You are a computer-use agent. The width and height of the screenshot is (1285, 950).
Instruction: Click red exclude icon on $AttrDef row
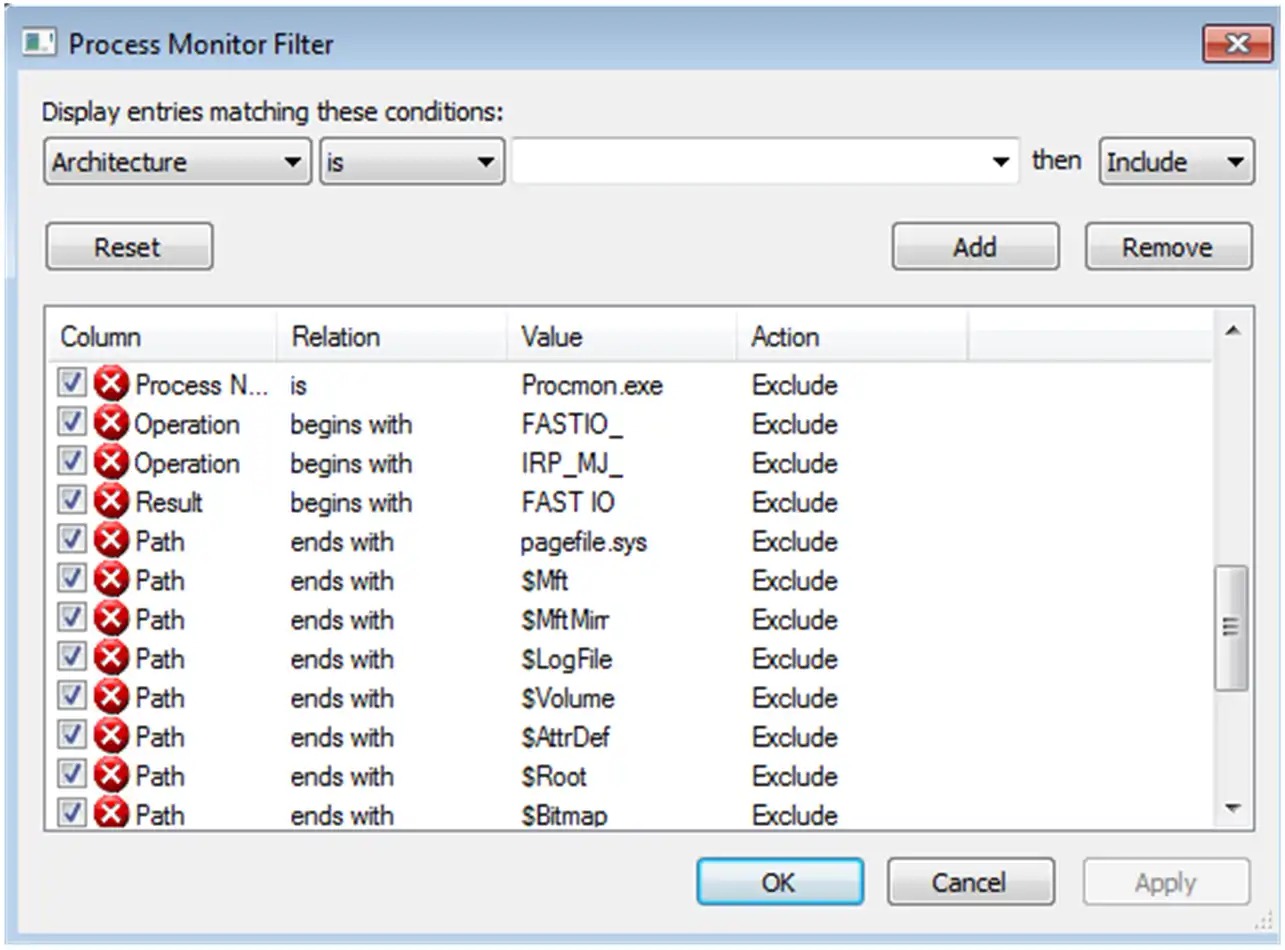pos(111,737)
